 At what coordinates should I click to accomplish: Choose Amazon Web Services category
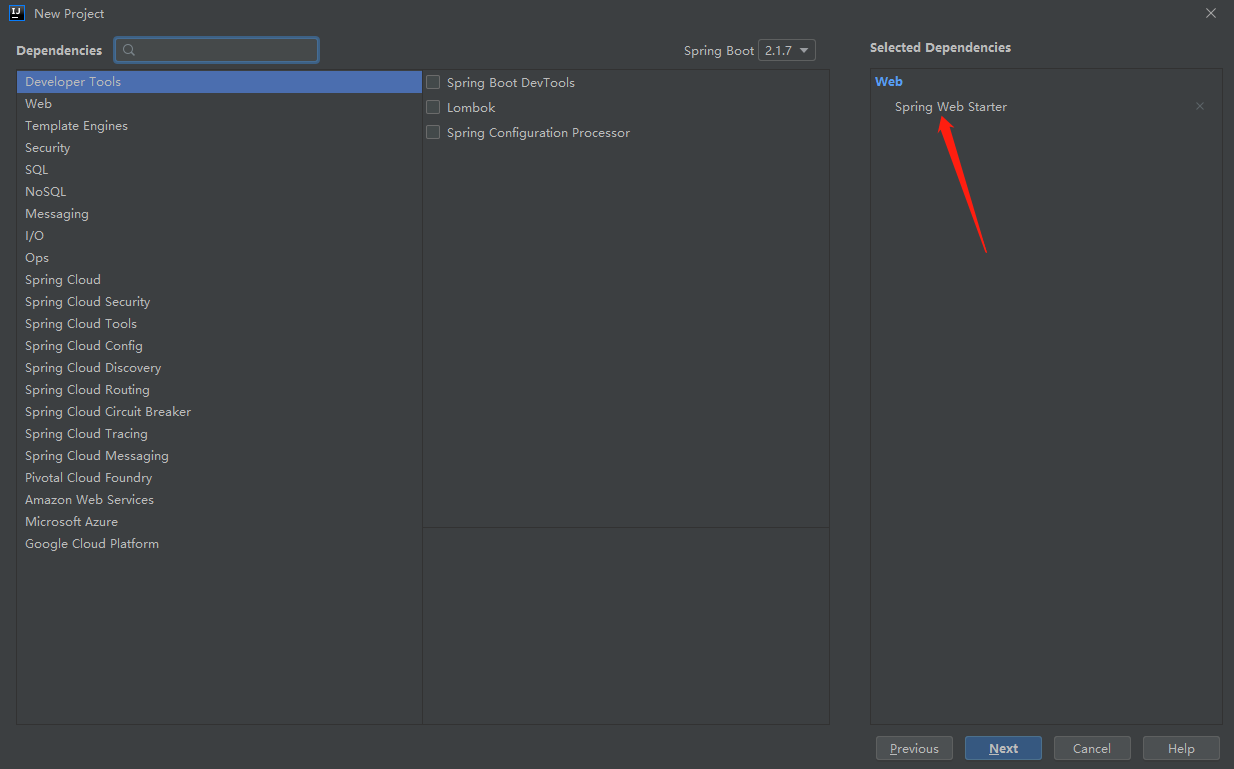coord(219,500)
